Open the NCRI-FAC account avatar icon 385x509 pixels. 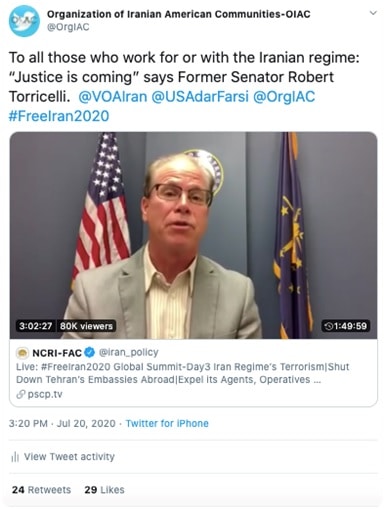(x=22, y=353)
